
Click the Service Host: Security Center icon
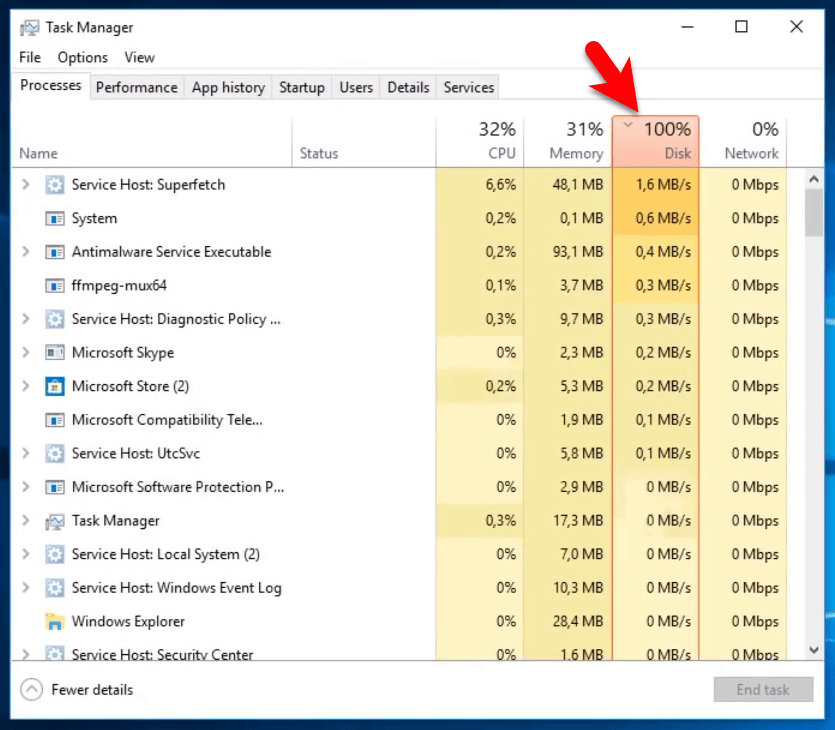pyautogui.click(x=54, y=653)
